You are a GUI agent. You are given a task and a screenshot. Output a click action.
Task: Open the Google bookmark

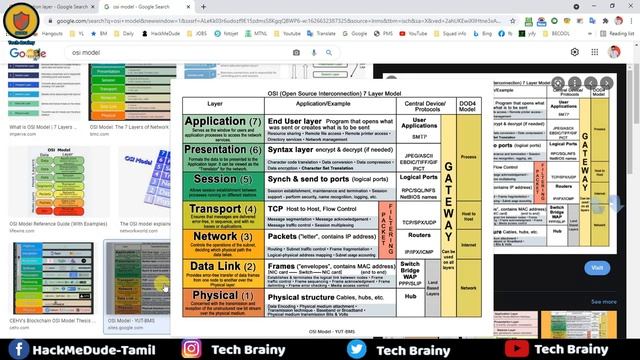click(355, 33)
